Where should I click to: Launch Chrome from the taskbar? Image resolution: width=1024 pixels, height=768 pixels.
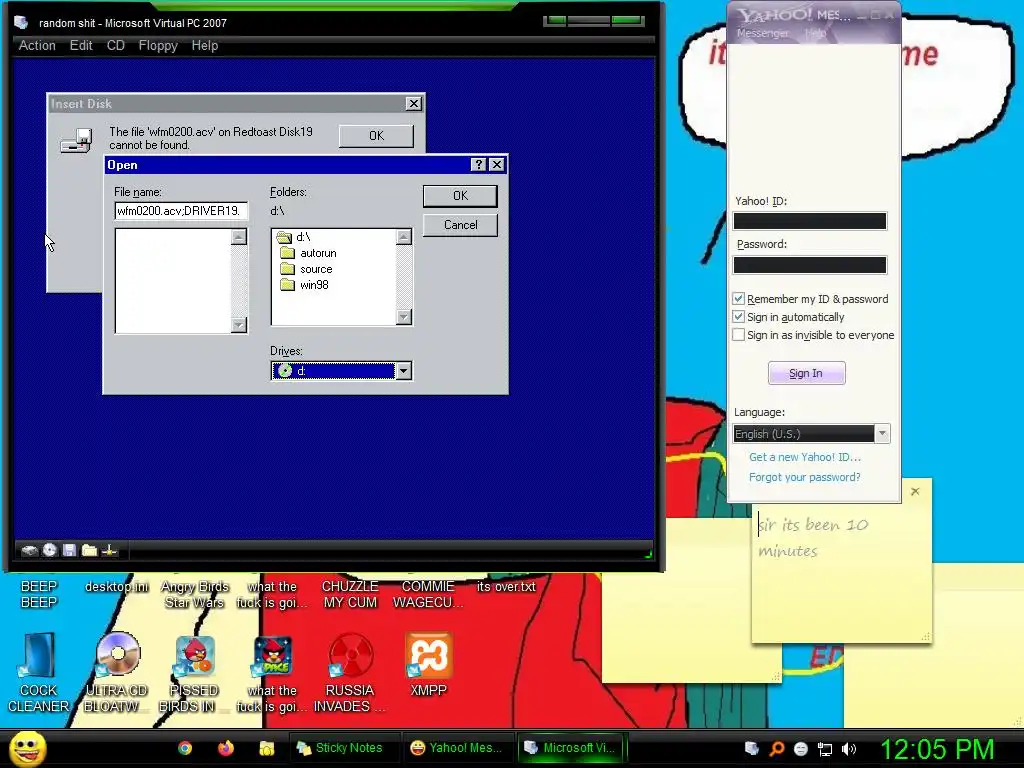pyautogui.click(x=185, y=748)
